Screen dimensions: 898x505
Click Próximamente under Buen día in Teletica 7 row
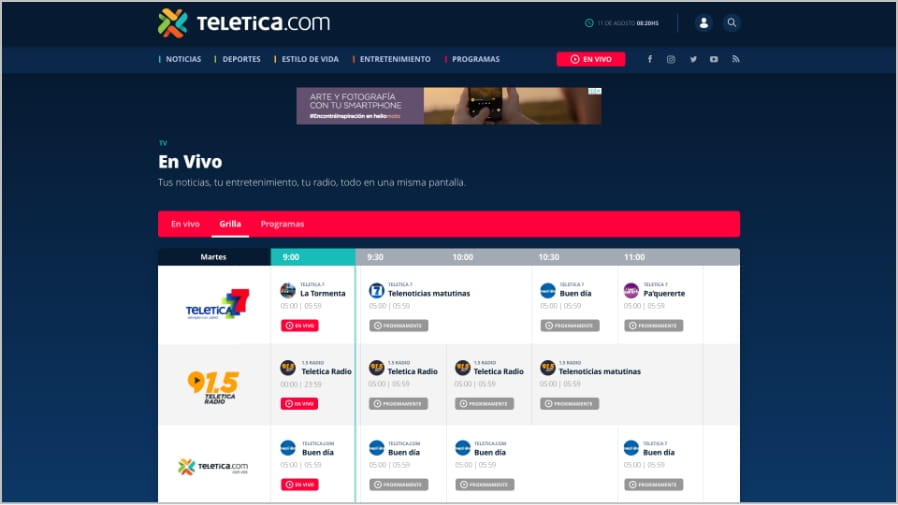[570, 325]
